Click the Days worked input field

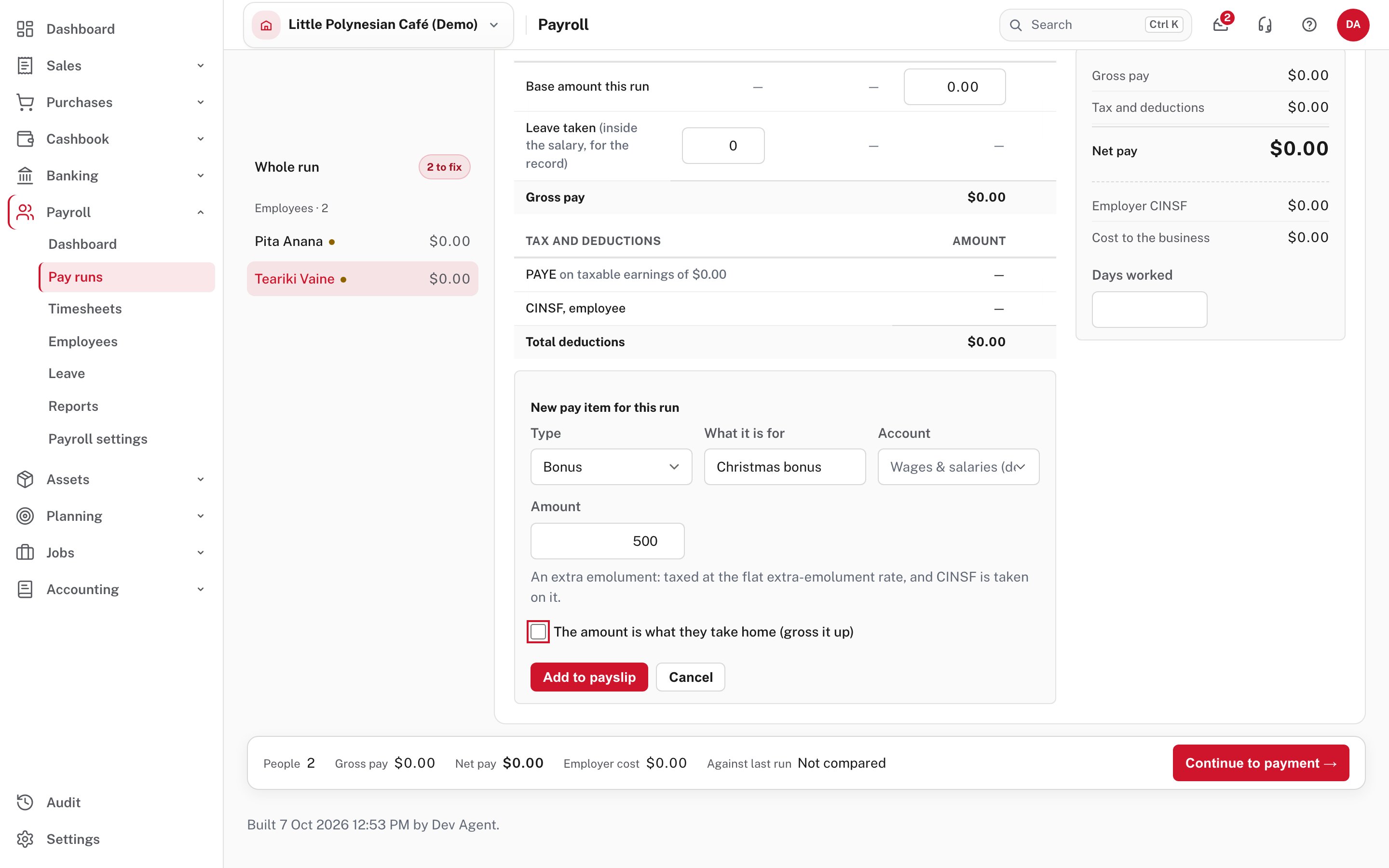tap(1149, 310)
